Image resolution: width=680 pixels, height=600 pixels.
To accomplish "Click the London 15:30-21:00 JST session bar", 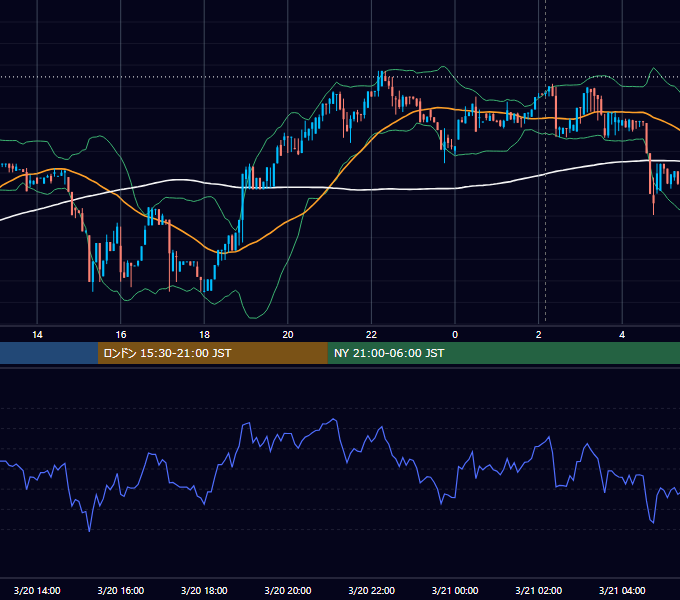I will 212,353.
